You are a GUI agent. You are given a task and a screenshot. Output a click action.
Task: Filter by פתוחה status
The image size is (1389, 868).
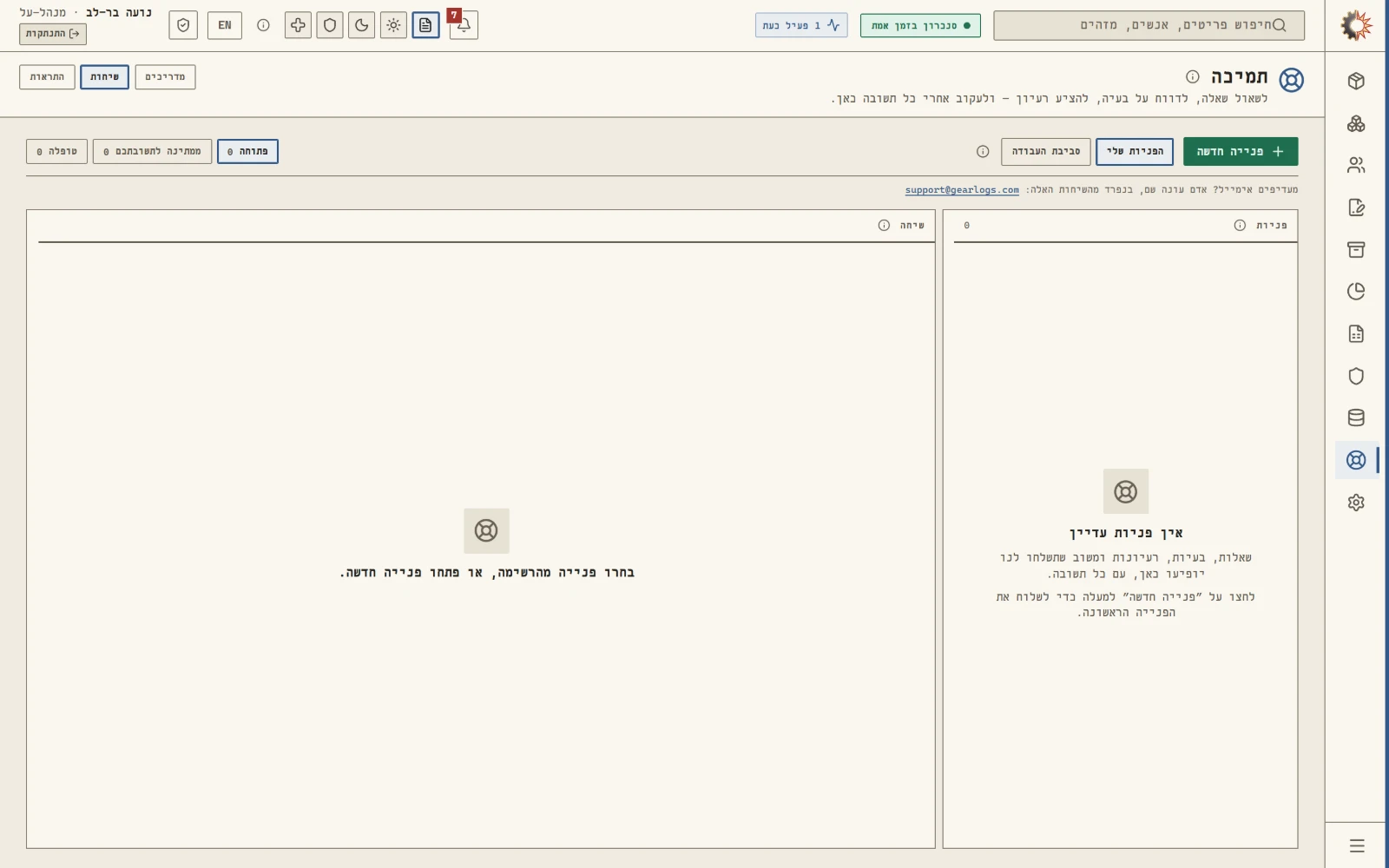coord(247,151)
